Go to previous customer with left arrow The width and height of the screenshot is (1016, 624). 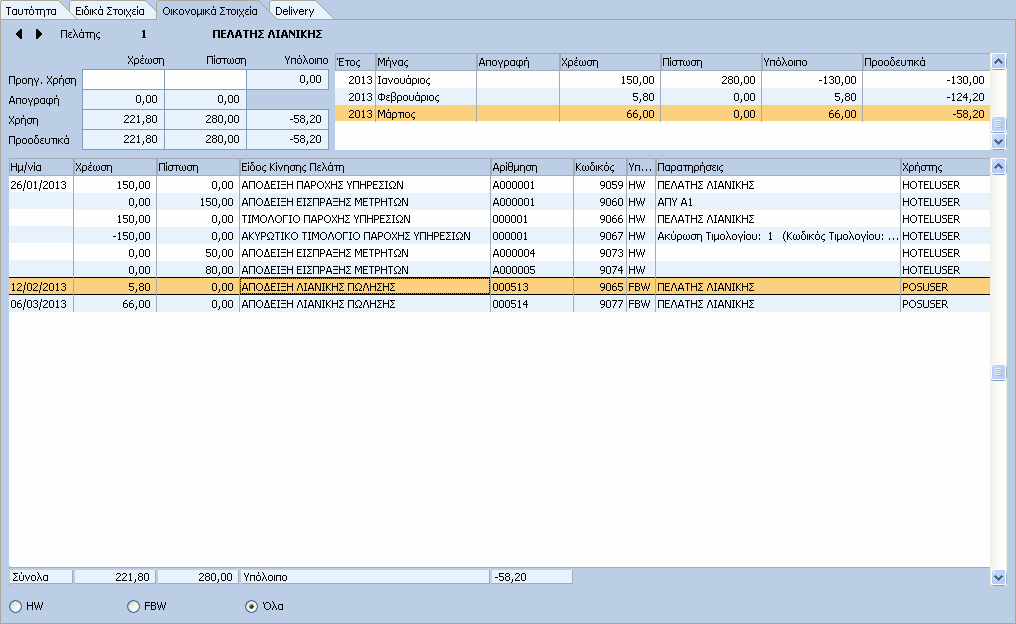click(x=19, y=34)
